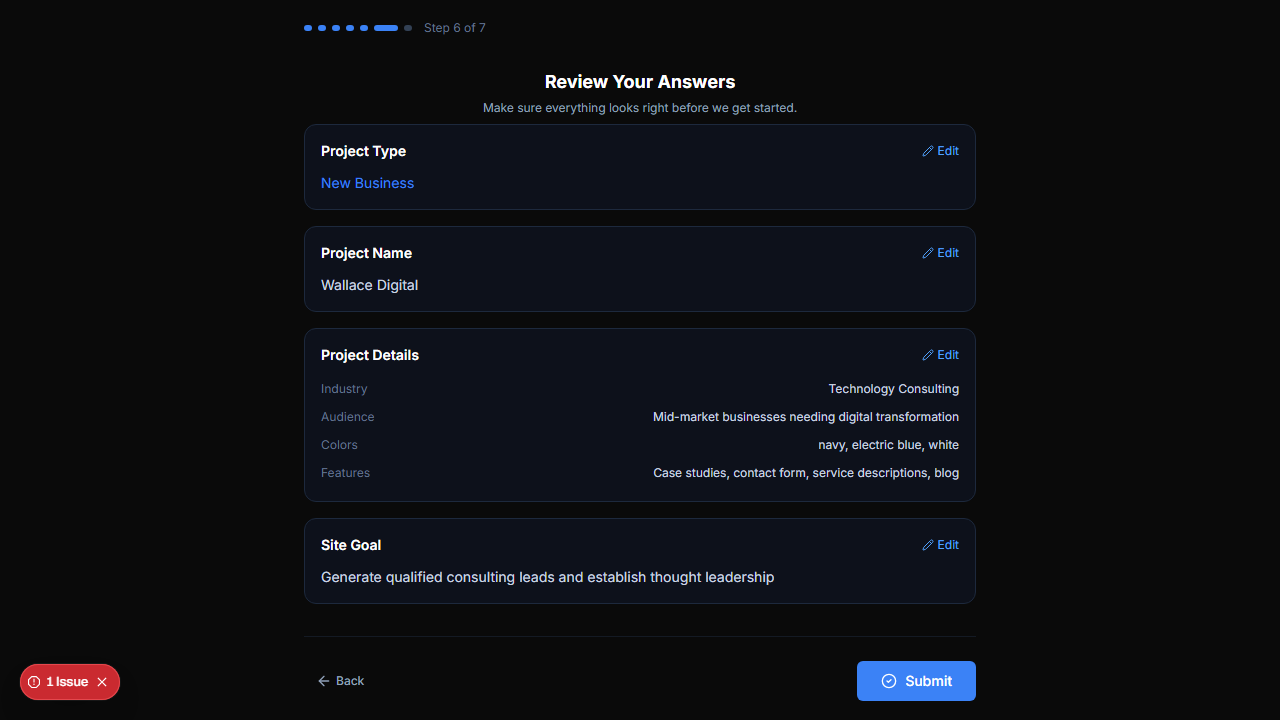Select the New Business project type text
This screenshot has width=1280, height=720.
[x=367, y=183]
